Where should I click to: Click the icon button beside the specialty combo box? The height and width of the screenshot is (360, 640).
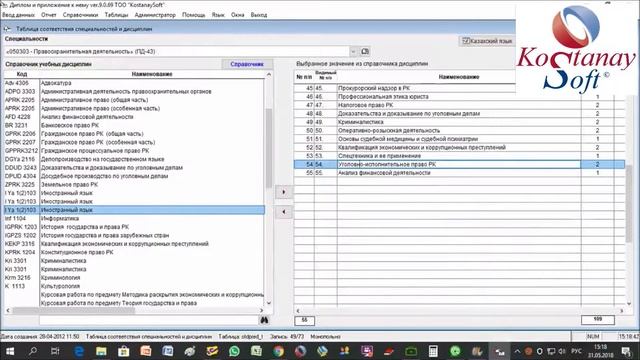(x=365, y=51)
